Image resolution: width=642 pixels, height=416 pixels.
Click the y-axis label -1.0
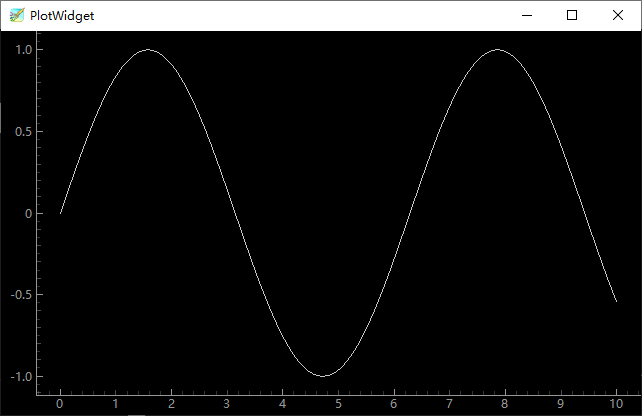[21, 376]
